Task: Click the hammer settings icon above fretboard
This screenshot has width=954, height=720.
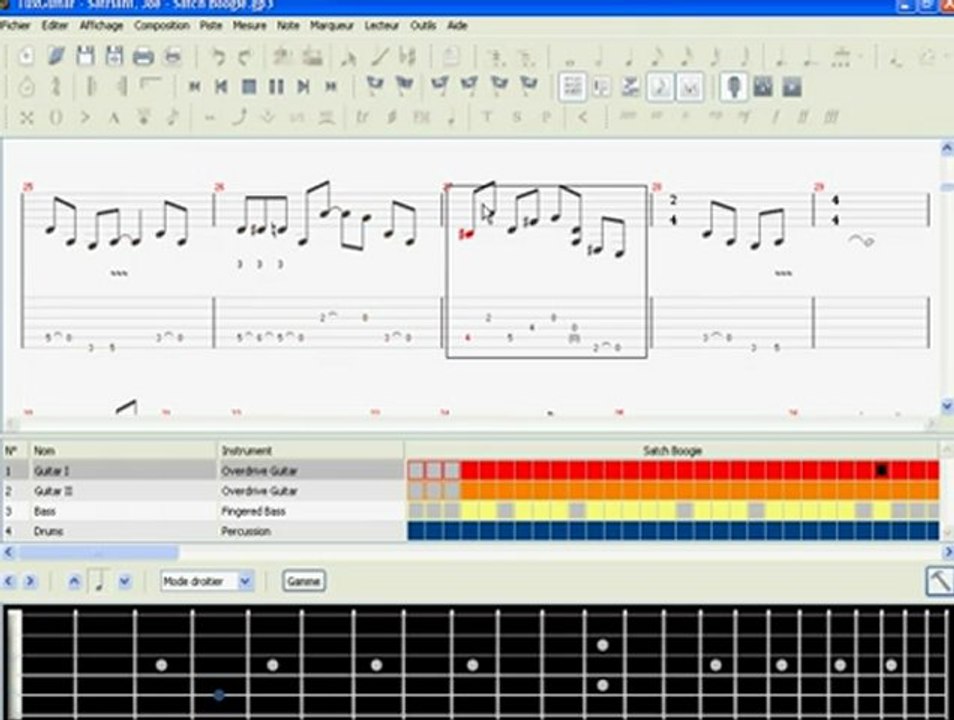Action: pos(939,581)
